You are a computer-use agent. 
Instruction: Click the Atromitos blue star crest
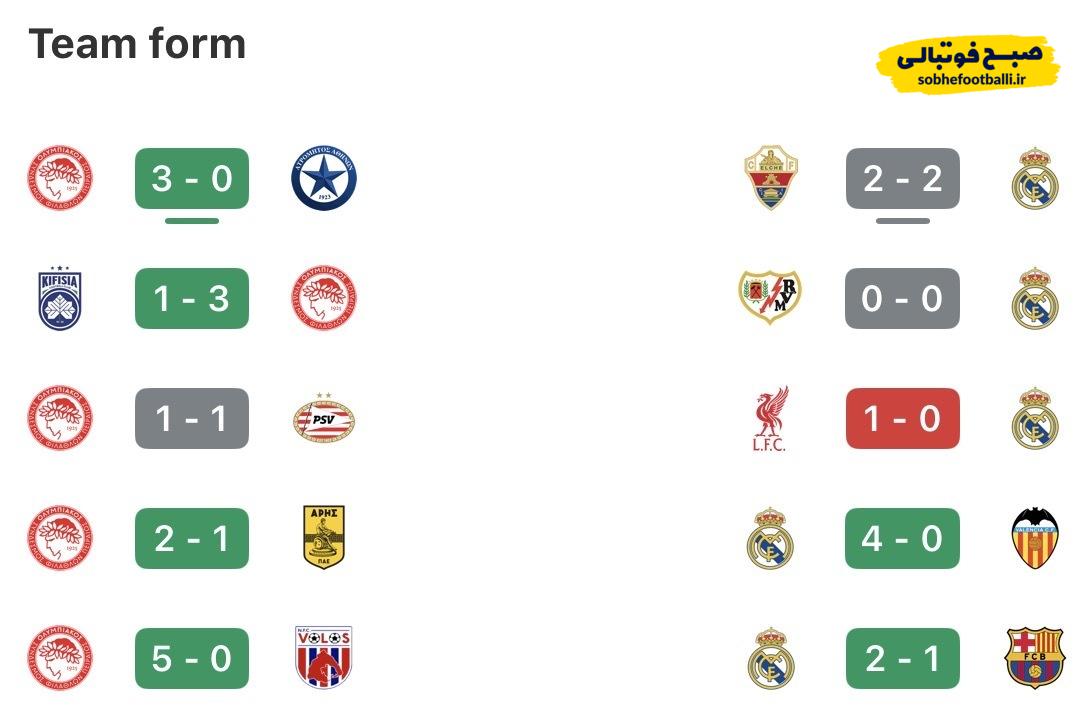pos(323,179)
